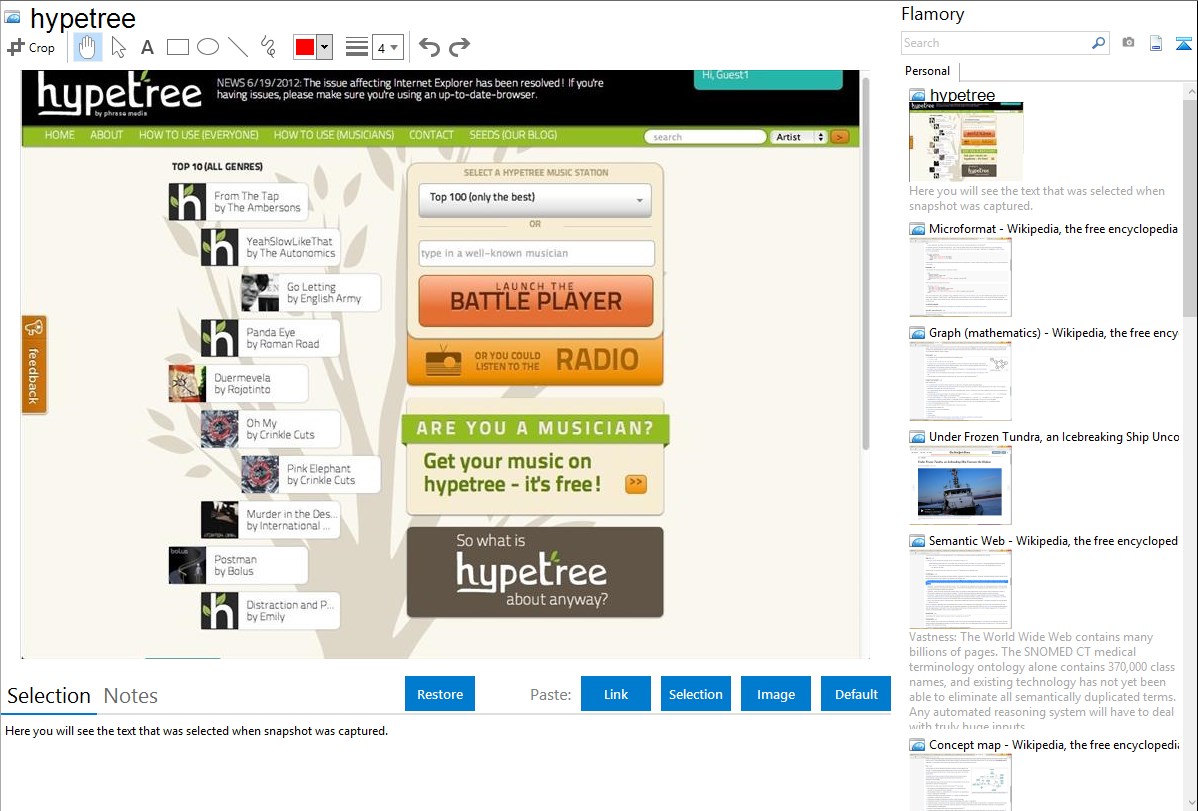This screenshot has width=1198, height=811.
Task: Open the hypetree snapshot thumbnail
Action: pyautogui.click(x=966, y=141)
